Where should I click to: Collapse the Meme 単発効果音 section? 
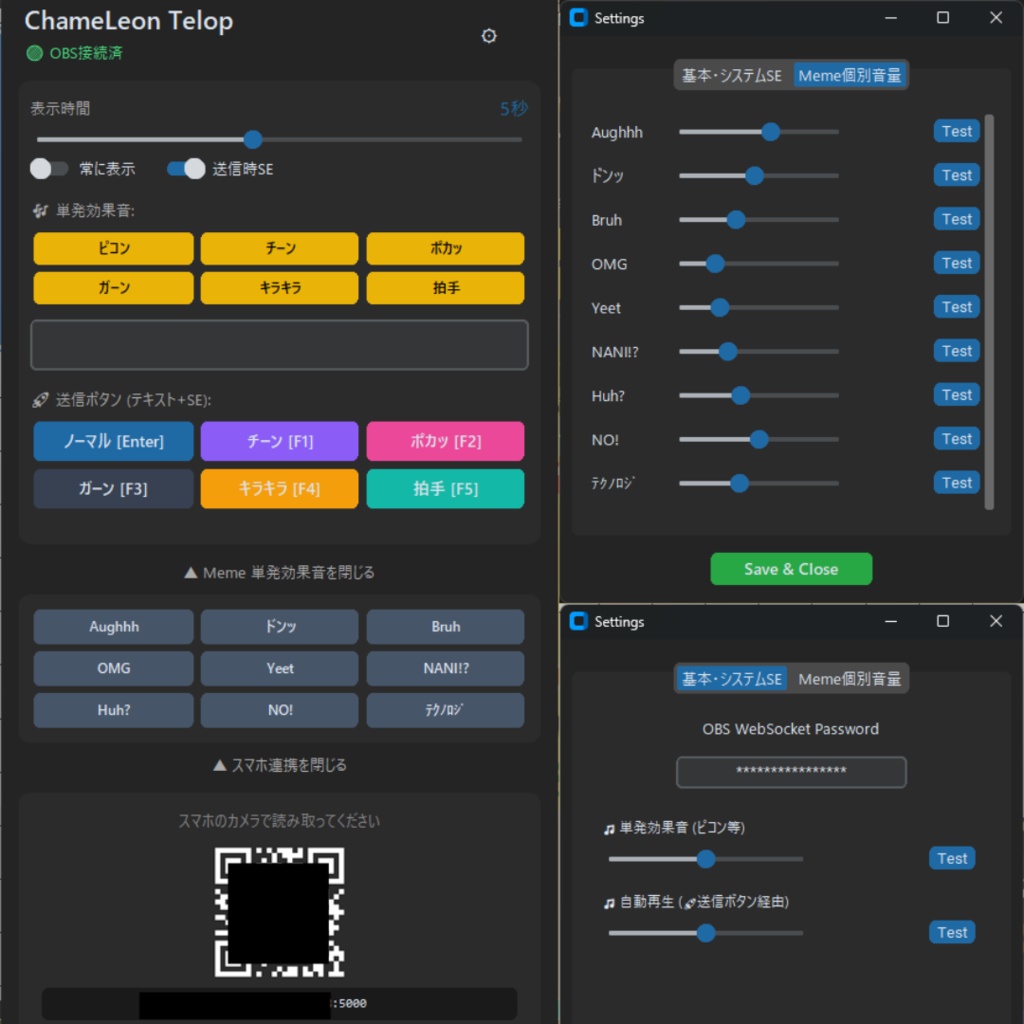(280, 573)
